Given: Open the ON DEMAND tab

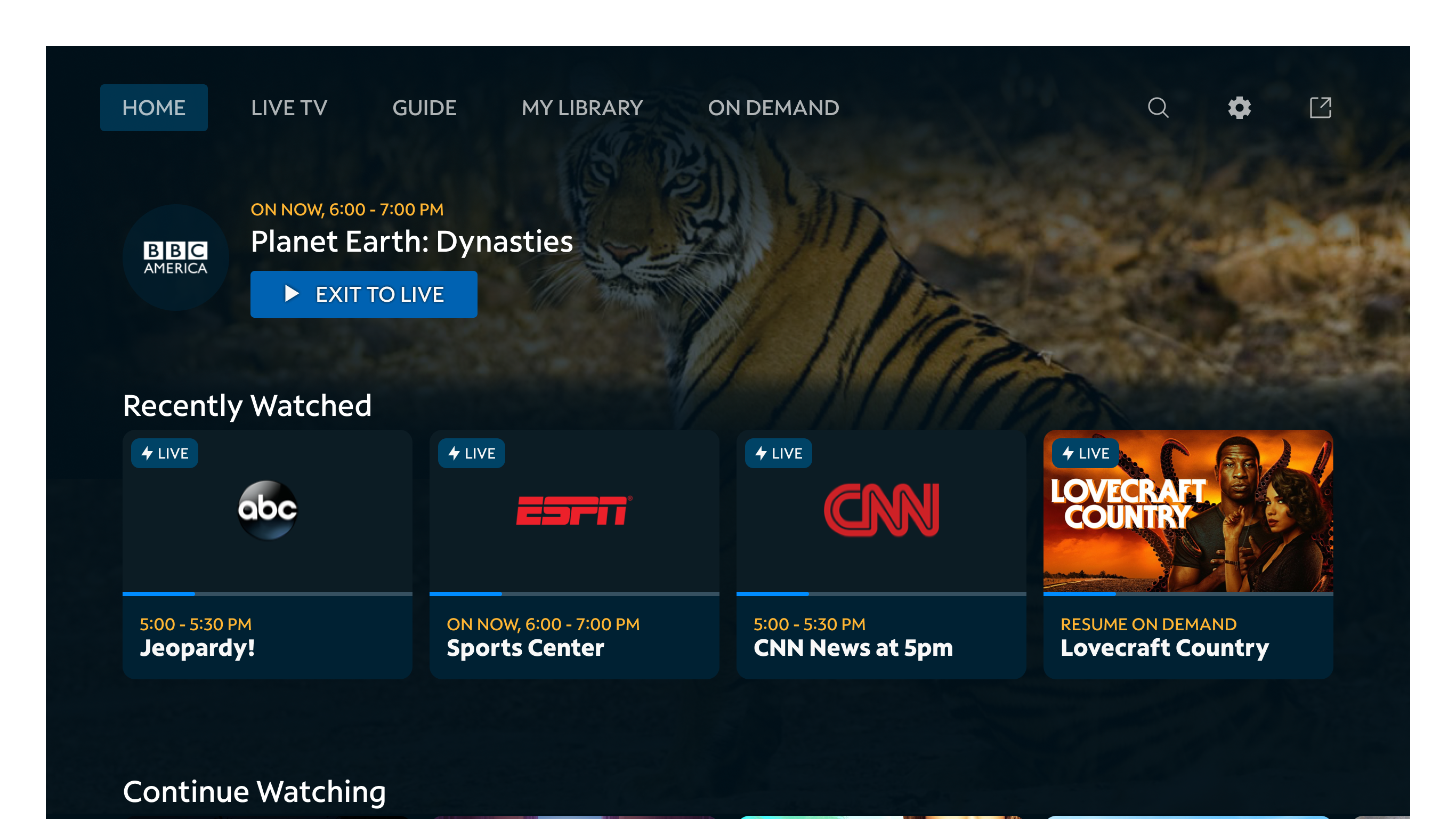Looking at the screenshot, I should 773,108.
